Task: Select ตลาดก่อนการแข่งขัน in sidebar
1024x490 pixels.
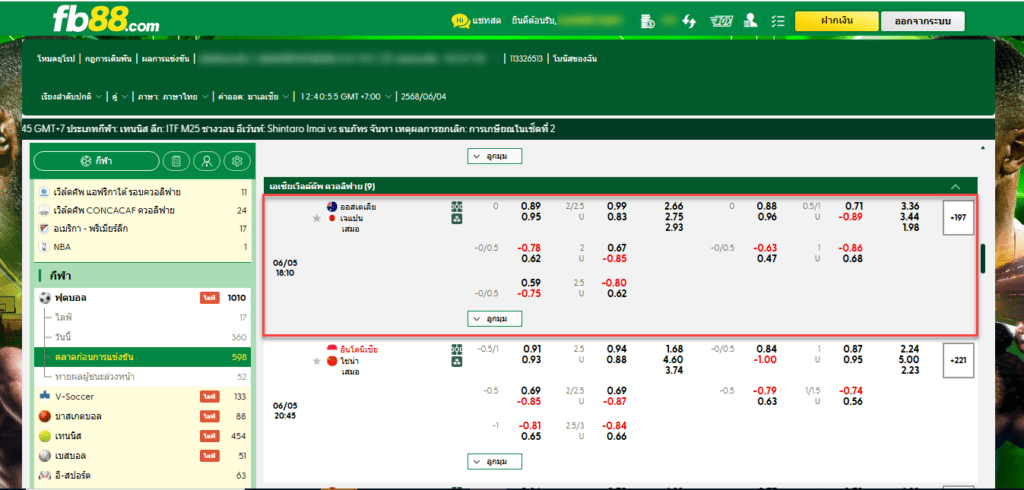Action: (142, 357)
